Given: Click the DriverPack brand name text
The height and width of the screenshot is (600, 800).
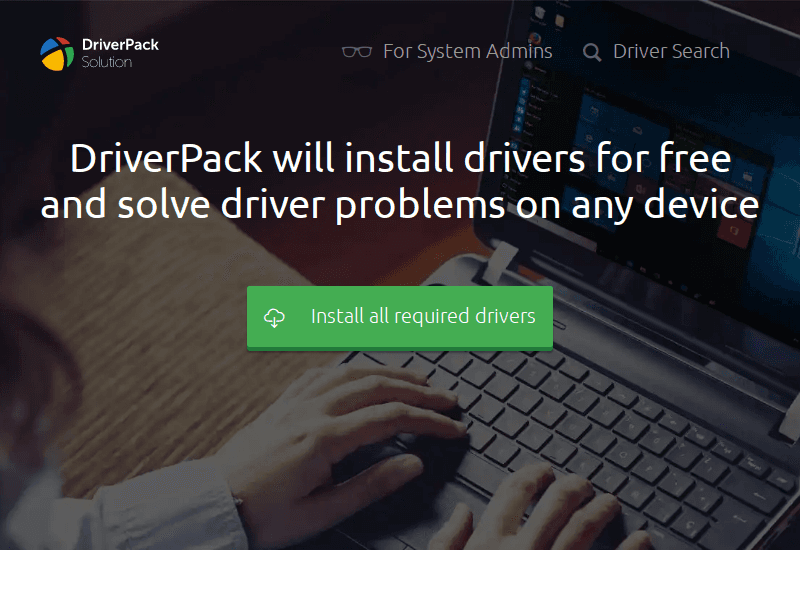Looking at the screenshot, I should 120,44.
